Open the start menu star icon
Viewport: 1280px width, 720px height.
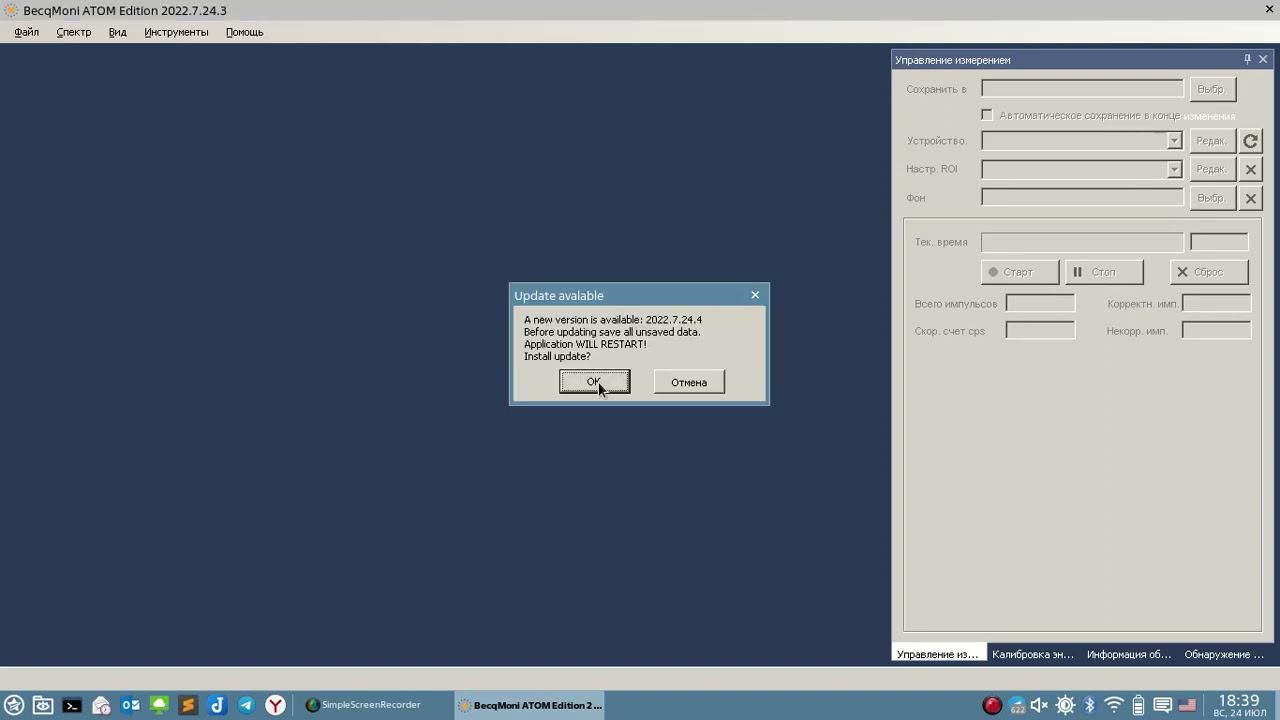[x=14, y=705]
